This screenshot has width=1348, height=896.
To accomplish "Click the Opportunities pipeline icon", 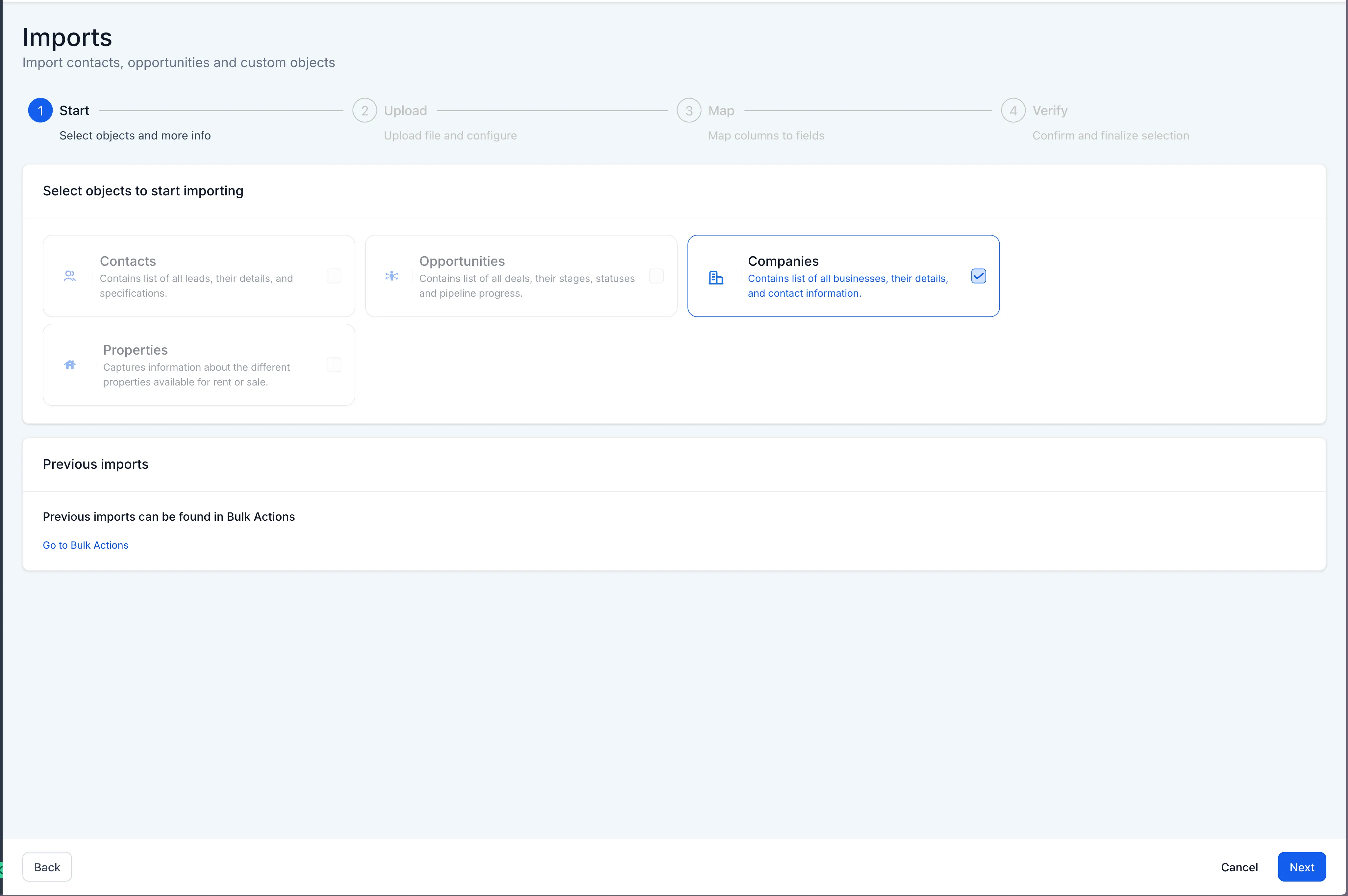I will [391, 276].
